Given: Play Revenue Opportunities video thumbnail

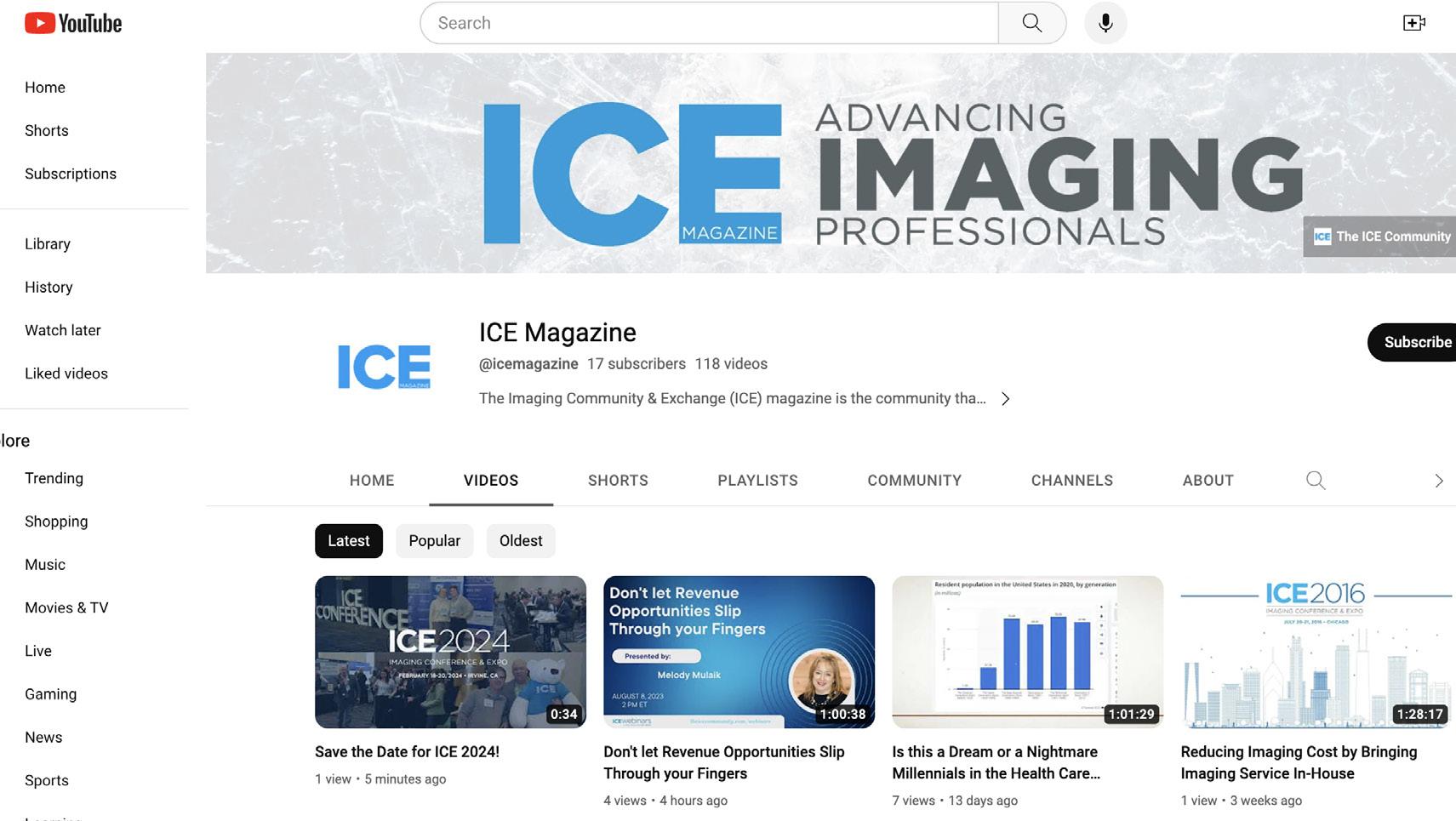Looking at the screenshot, I should tap(739, 652).
